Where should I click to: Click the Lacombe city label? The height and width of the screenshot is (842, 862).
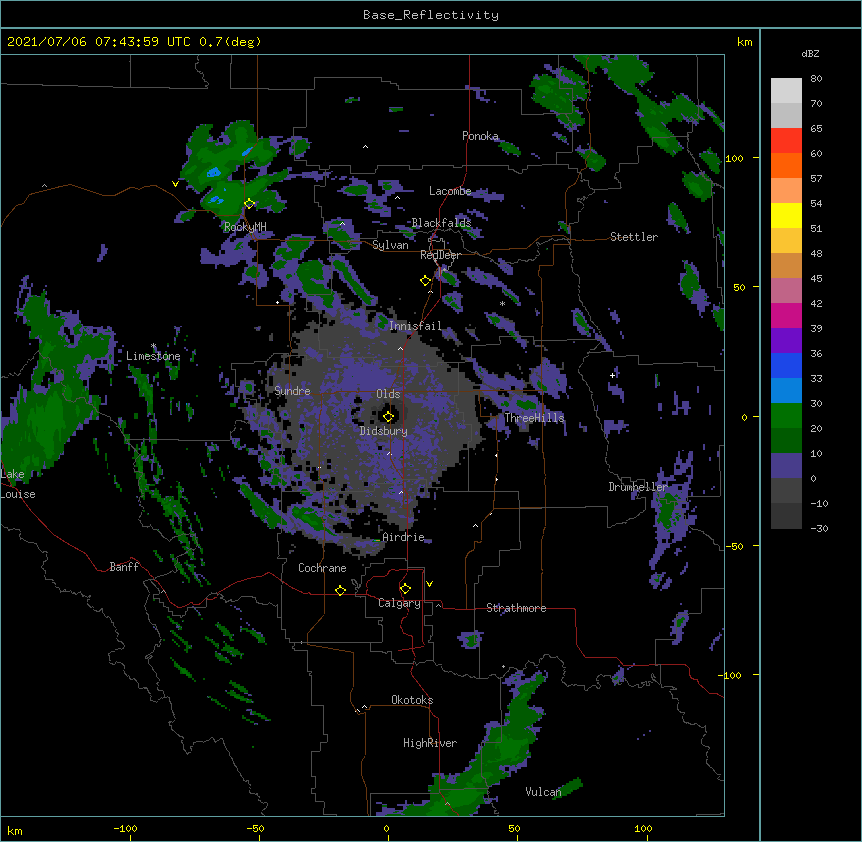coord(450,191)
